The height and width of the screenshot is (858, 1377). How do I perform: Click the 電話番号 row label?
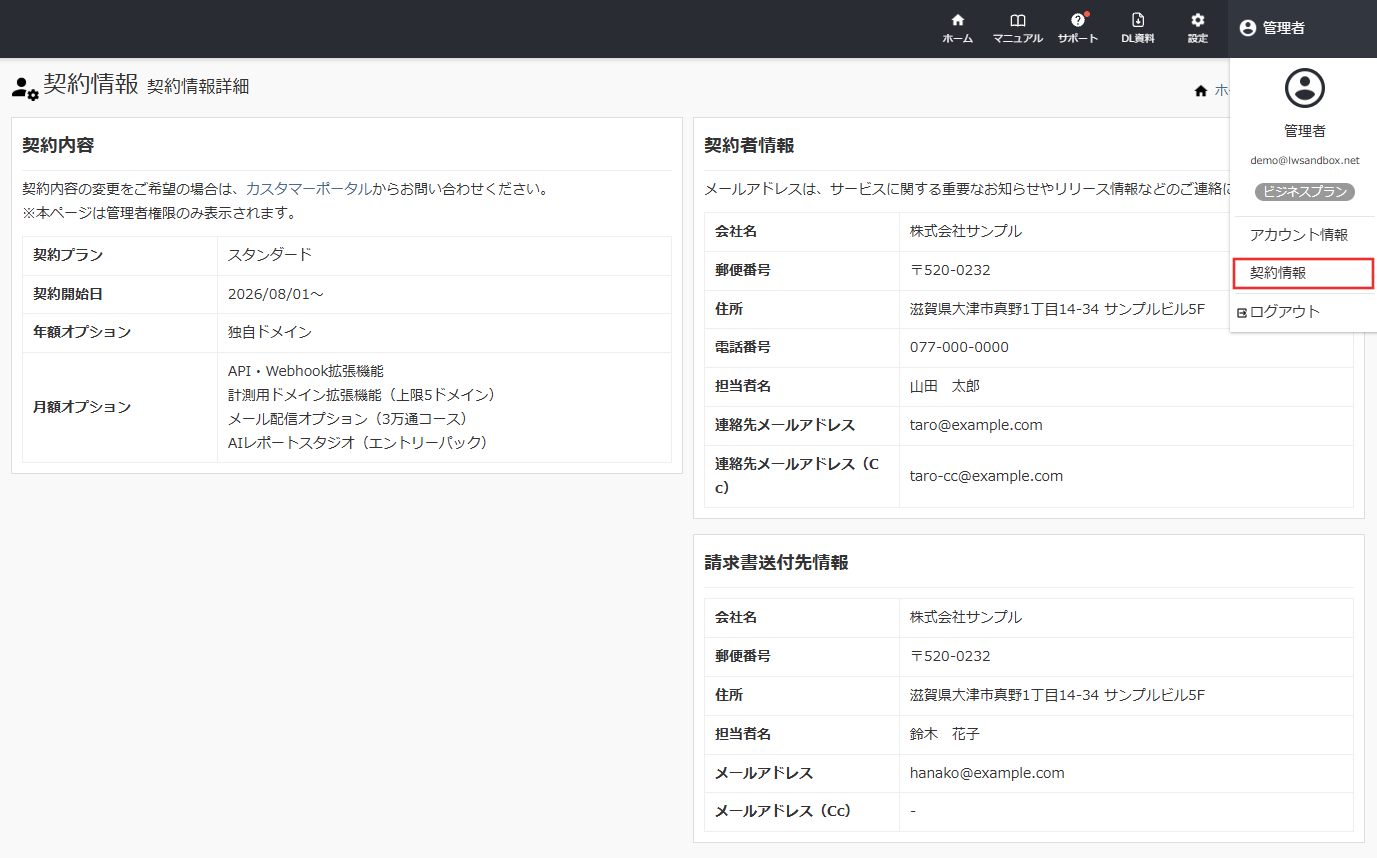(742, 347)
